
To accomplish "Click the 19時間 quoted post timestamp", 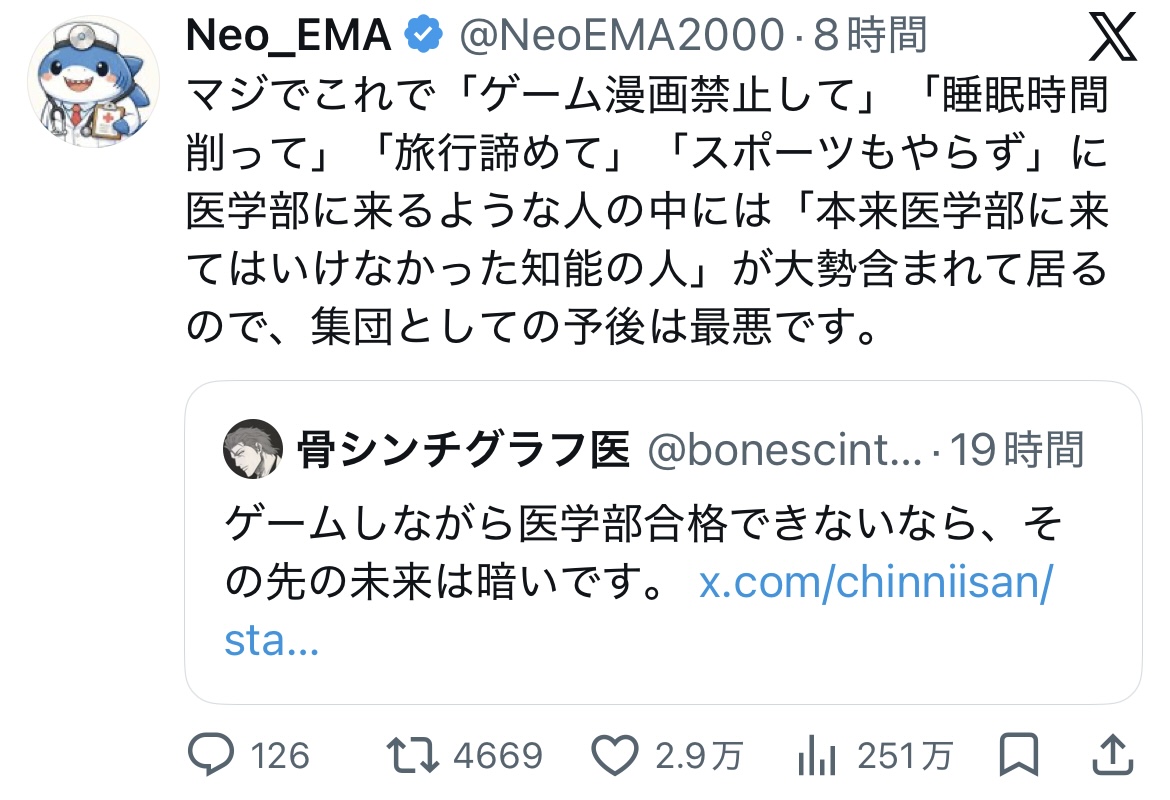I will click(x=1016, y=451).
